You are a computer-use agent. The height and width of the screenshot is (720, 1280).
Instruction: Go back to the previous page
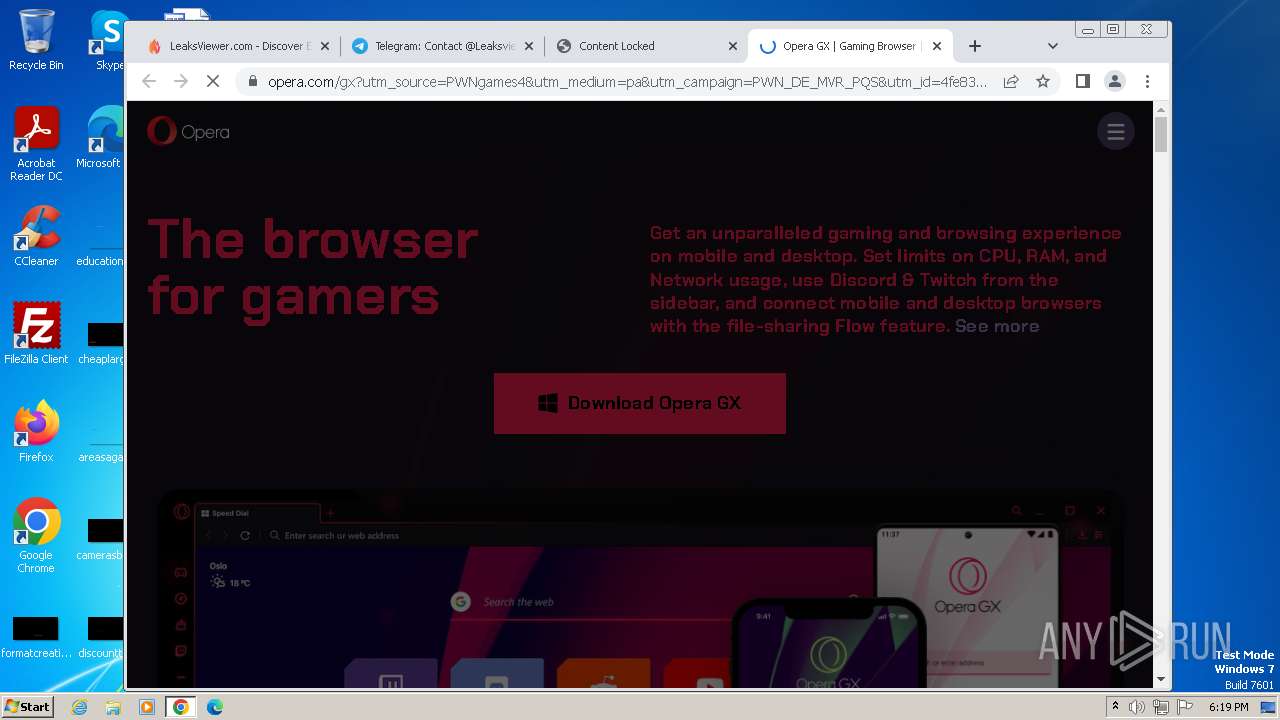[x=149, y=81]
